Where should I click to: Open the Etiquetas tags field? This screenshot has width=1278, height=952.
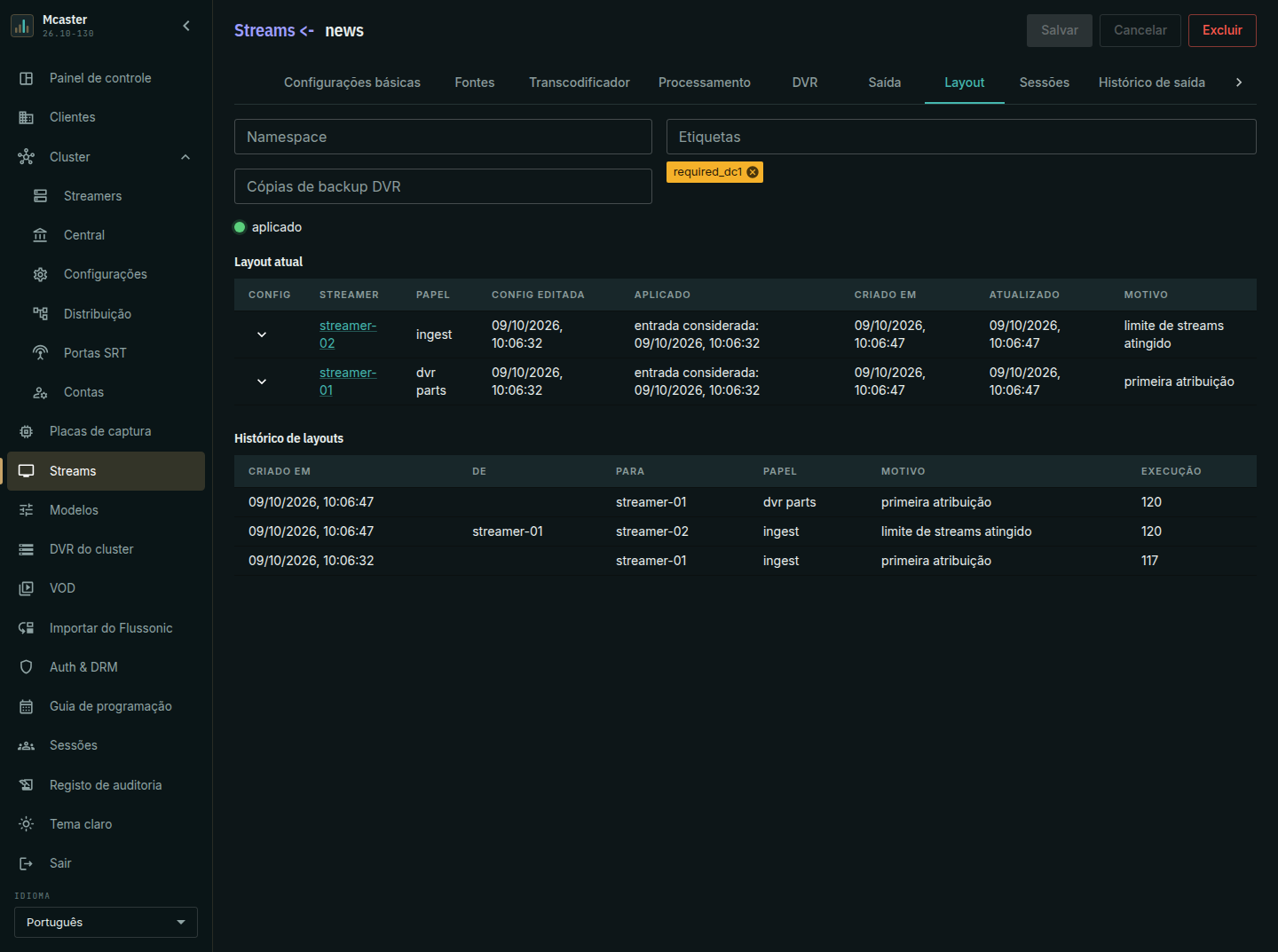[961, 137]
